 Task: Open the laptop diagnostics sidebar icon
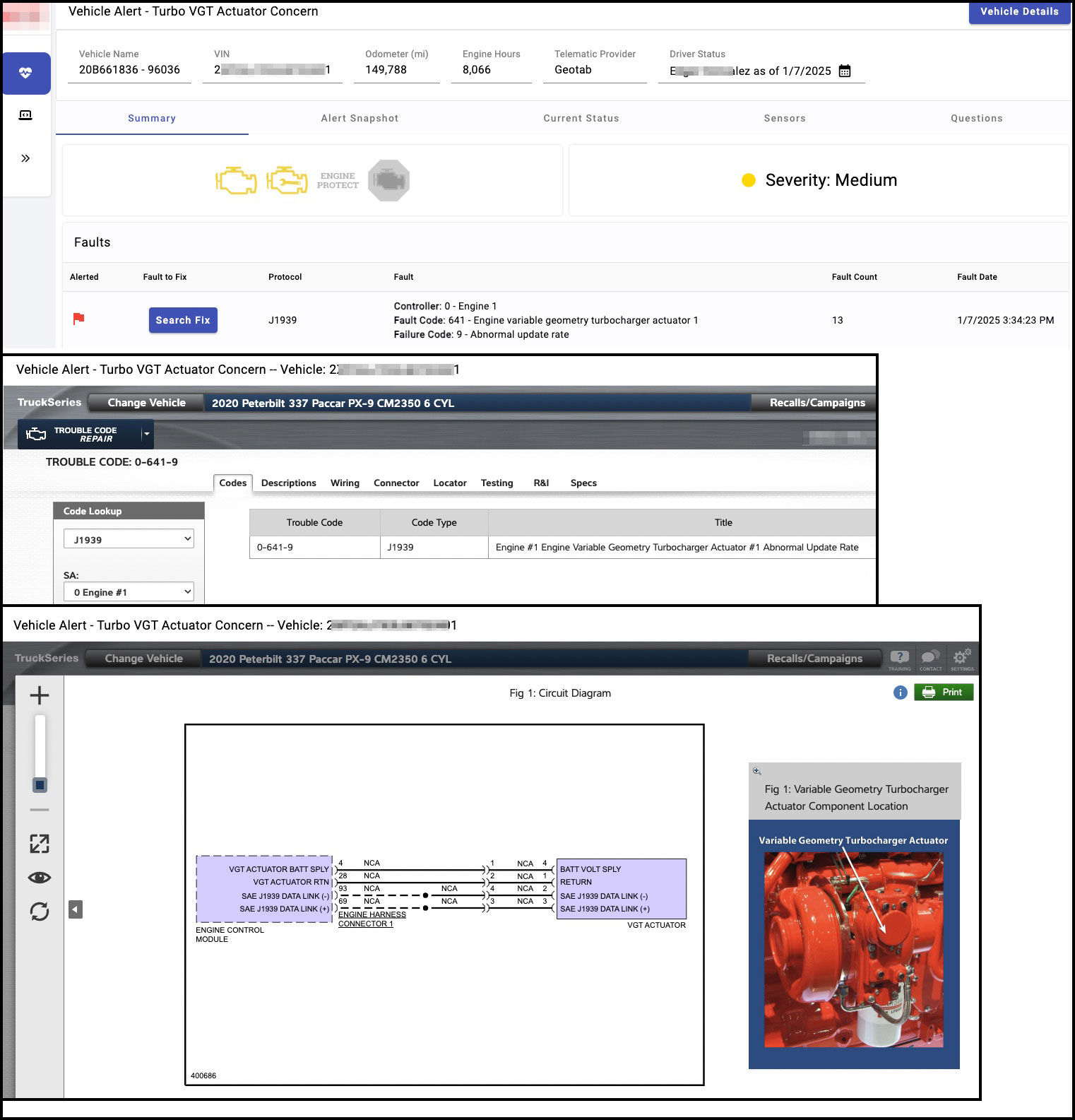tap(25, 115)
